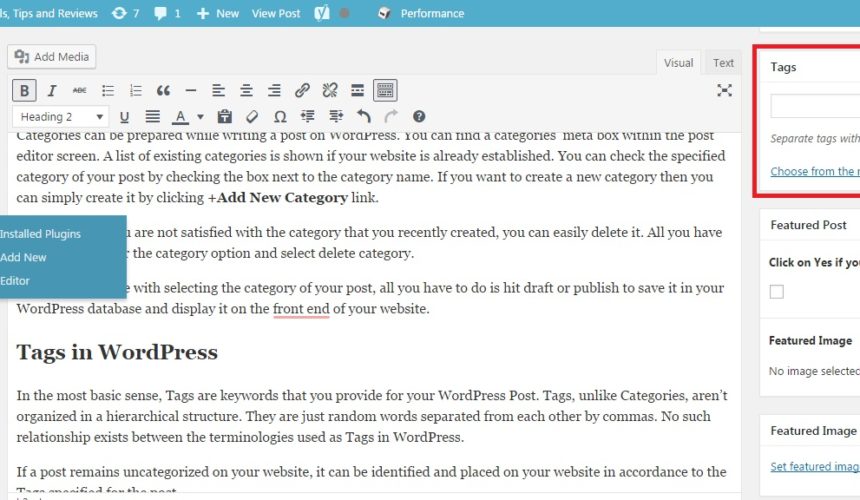Insert a numbered list
This screenshot has height=500, width=860.
tap(135, 90)
